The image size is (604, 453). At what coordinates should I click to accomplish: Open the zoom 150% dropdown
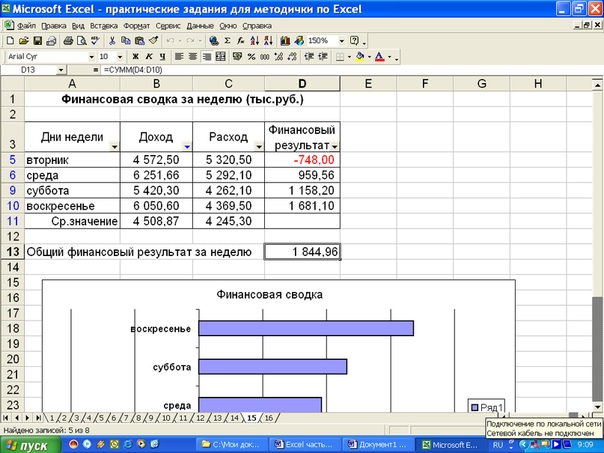[345, 41]
